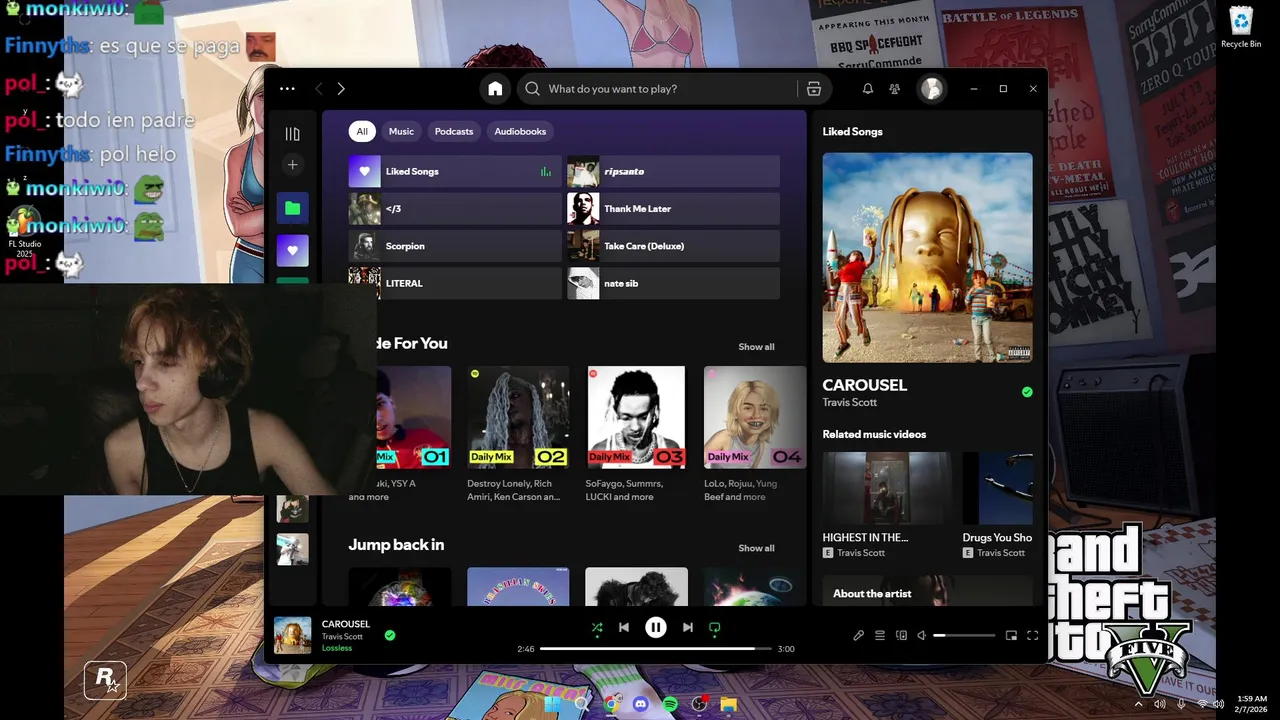Open the ripsanto shortcut card
The image size is (1280, 720).
tap(673, 171)
